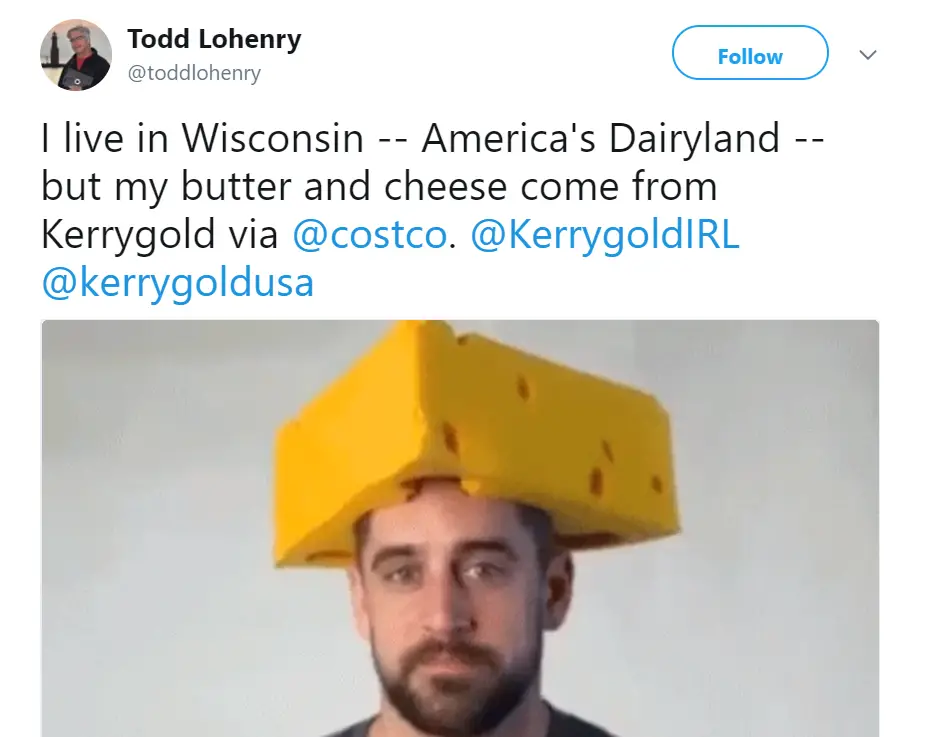Click the words 'come from' in the tweet
Viewport: 938px width, 737px height.
(619, 186)
